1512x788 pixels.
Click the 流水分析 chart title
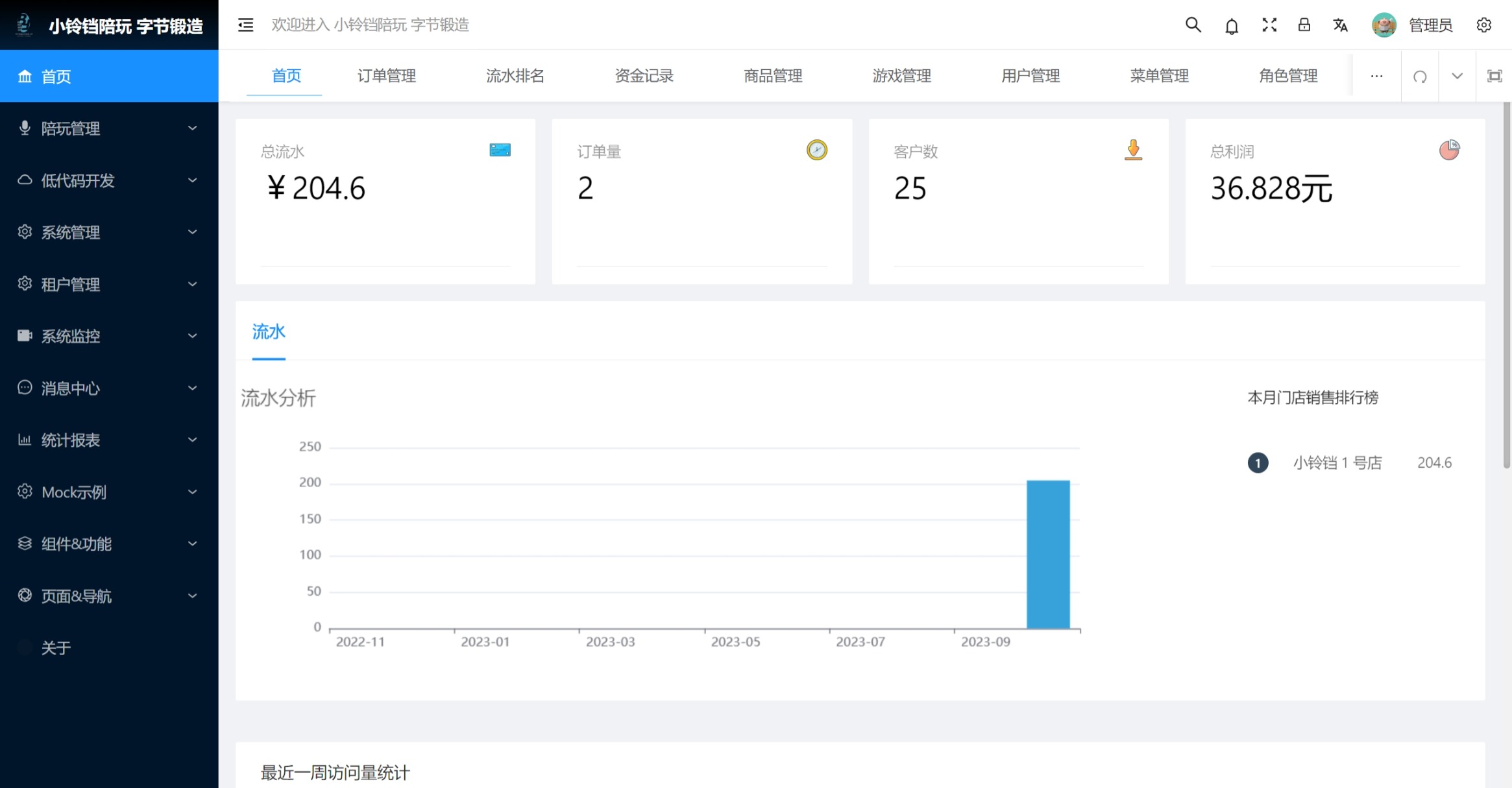click(x=278, y=398)
